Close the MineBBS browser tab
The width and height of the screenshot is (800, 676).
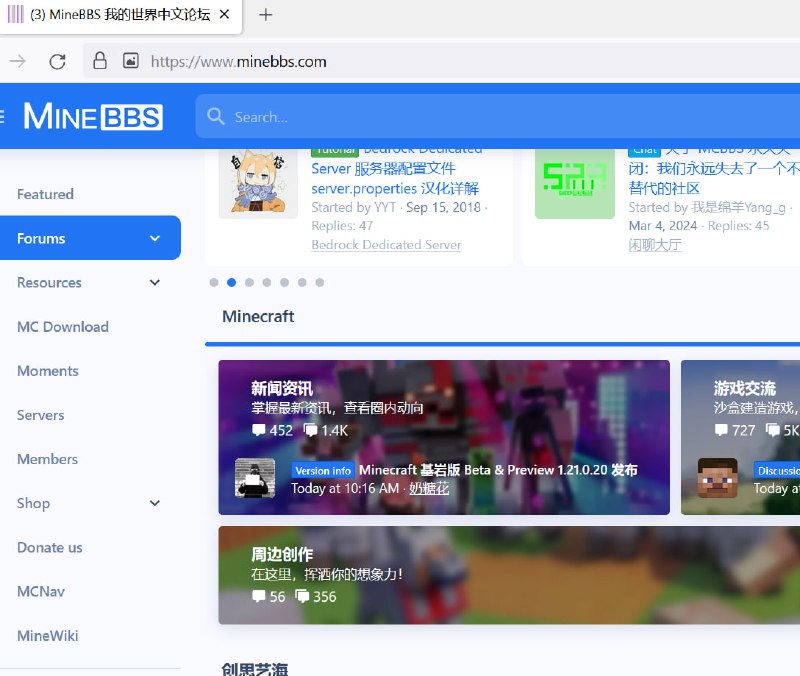224,14
